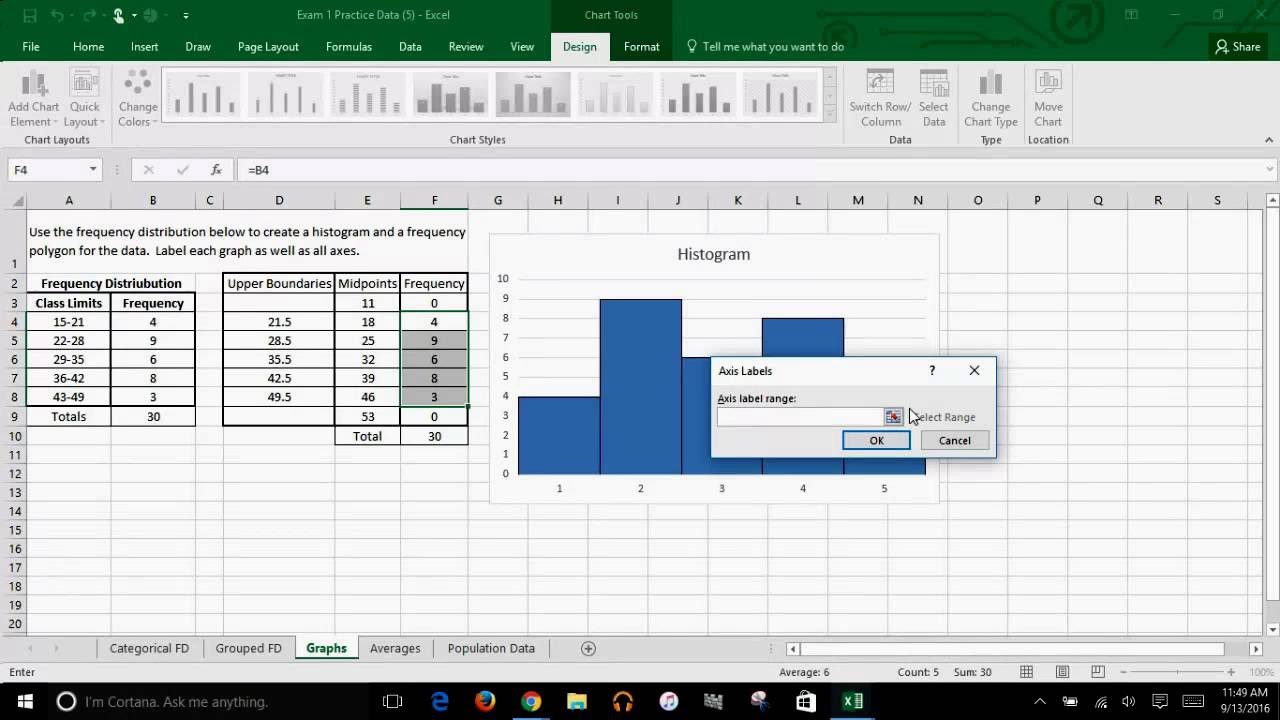The height and width of the screenshot is (720, 1280).
Task: Expand the formula bar chevron
Action: click(1270, 170)
